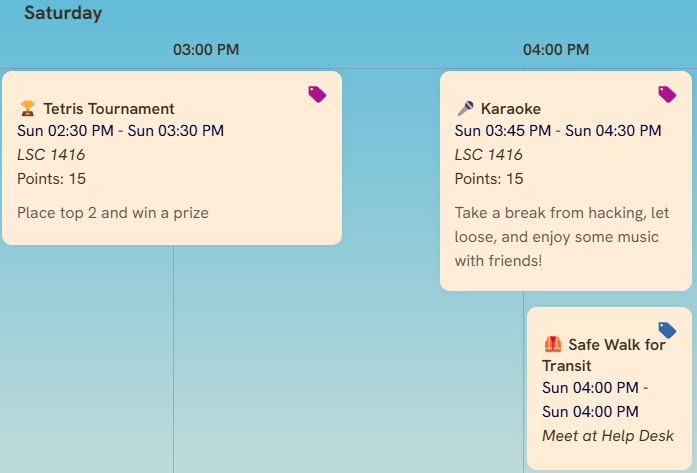Image resolution: width=697 pixels, height=473 pixels.
Task: Click Meet at Help Desk location text
Action: [x=608, y=436]
